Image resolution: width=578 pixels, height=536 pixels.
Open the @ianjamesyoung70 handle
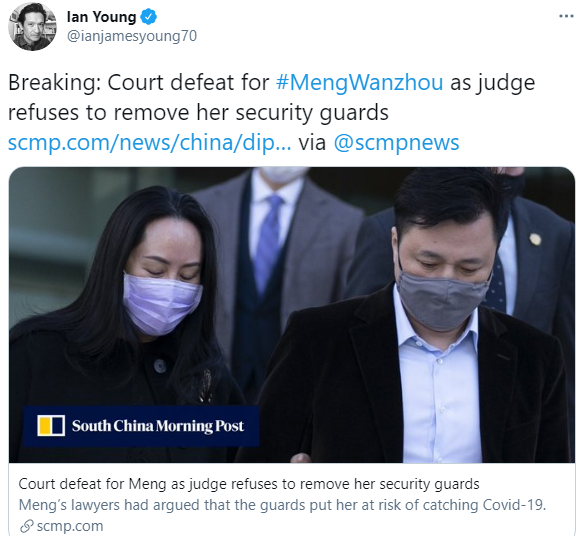pos(132,36)
